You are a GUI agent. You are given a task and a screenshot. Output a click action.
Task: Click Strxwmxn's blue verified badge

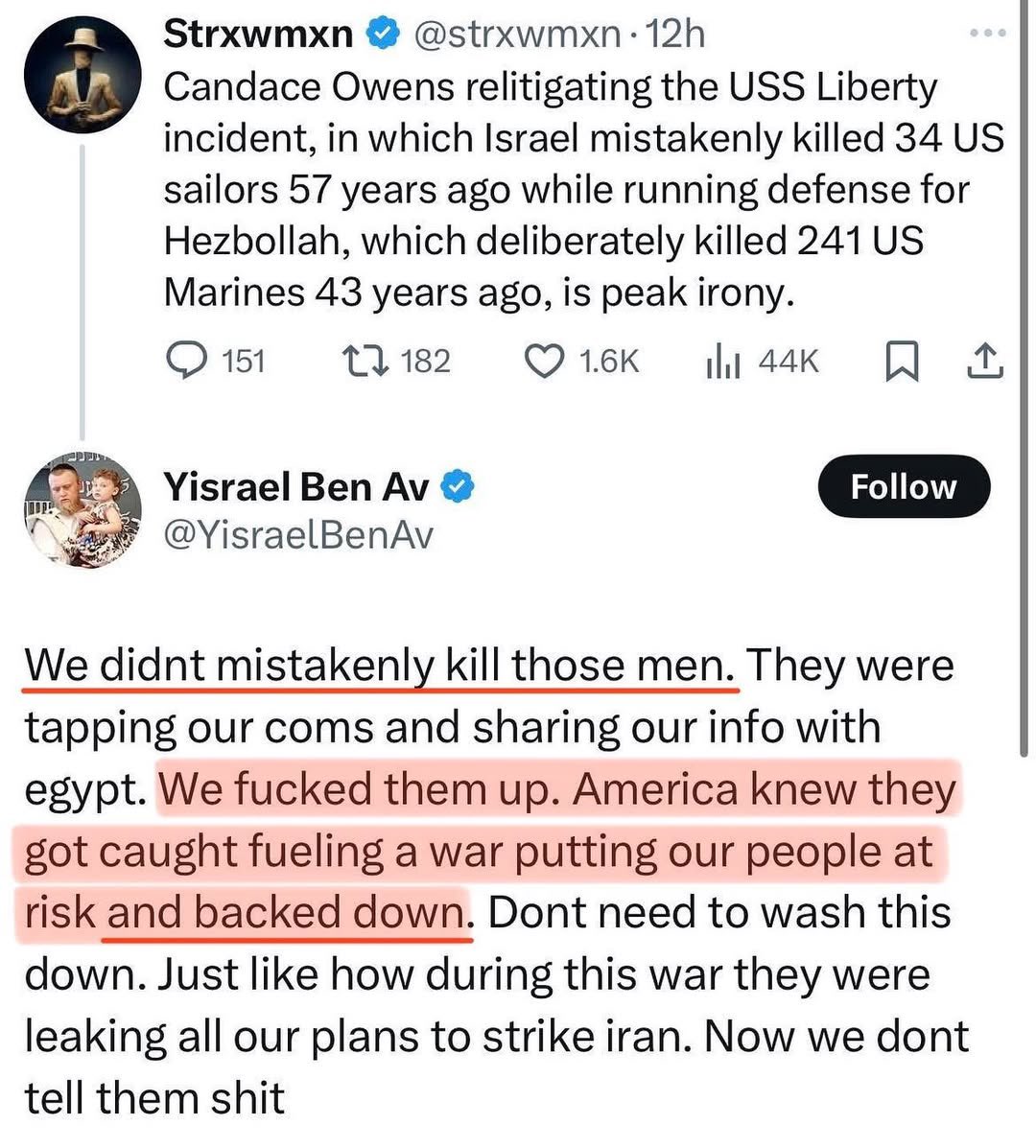tap(384, 35)
